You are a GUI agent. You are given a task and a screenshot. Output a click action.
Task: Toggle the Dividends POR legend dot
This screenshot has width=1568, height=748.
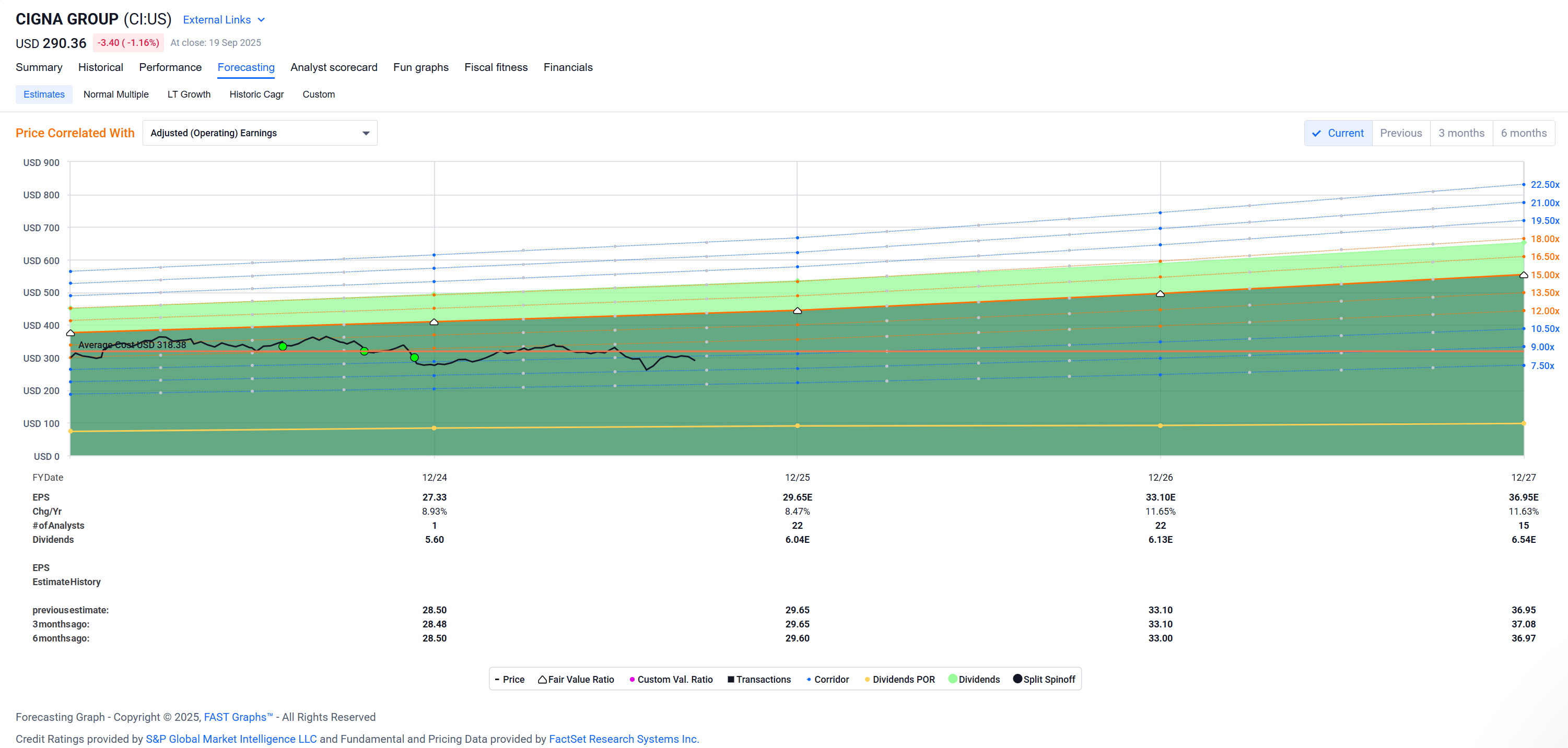pyautogui.click(x=867, y=679)
